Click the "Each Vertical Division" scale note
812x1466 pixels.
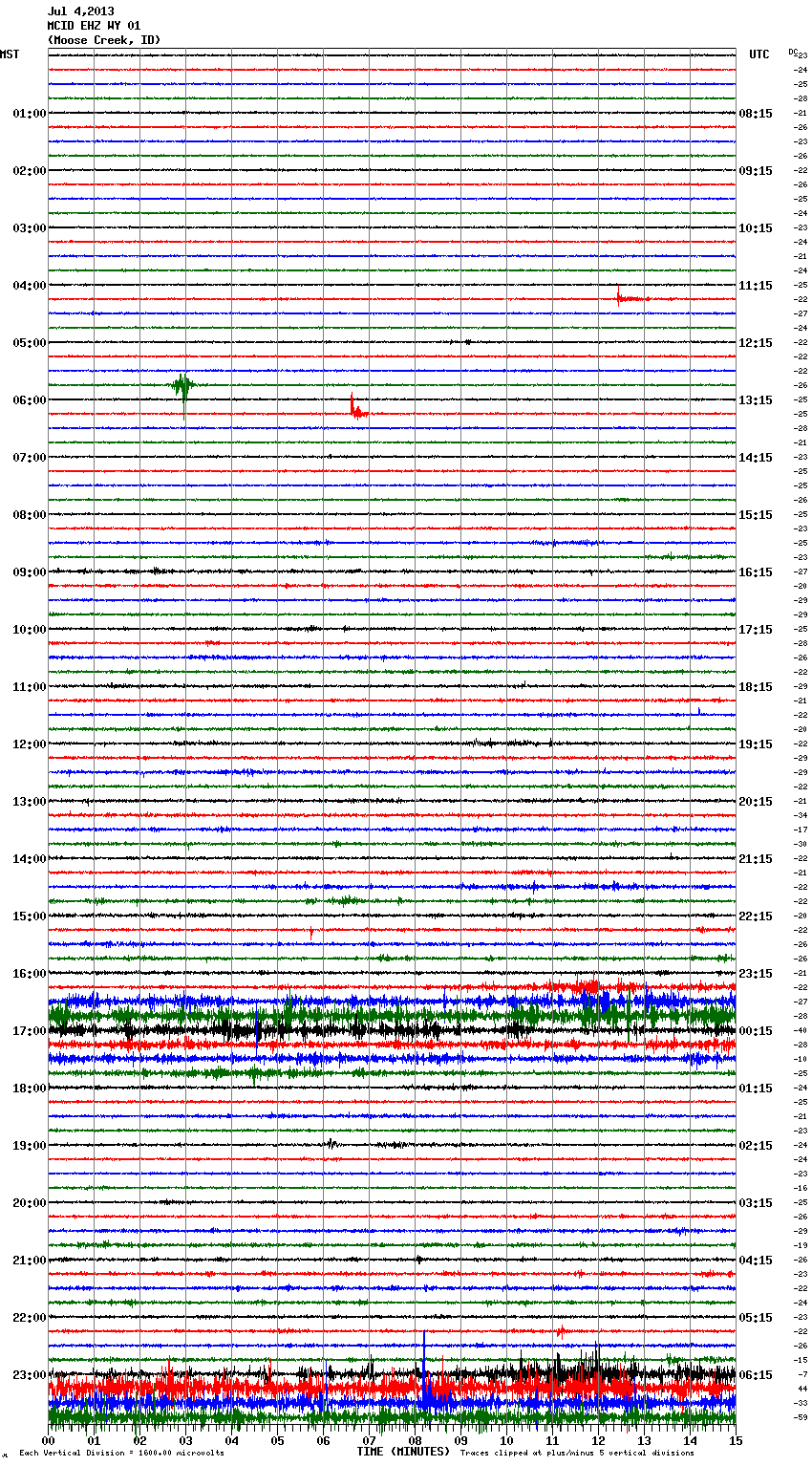pos(121,1453)
